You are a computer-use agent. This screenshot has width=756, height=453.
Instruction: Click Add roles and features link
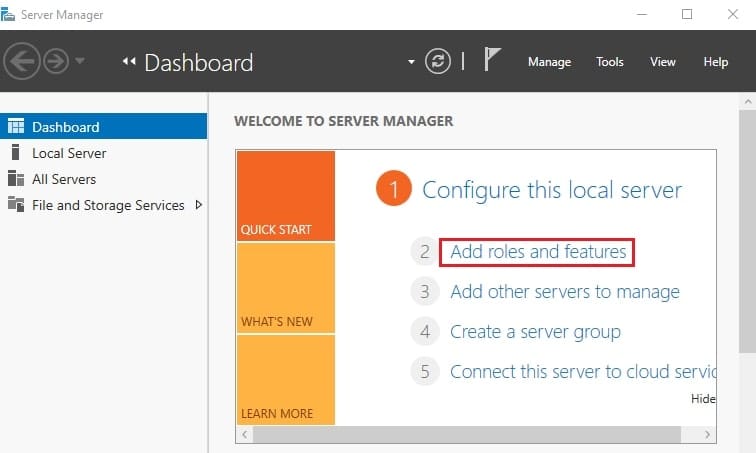pyautogui.click(x=538, y=252)
